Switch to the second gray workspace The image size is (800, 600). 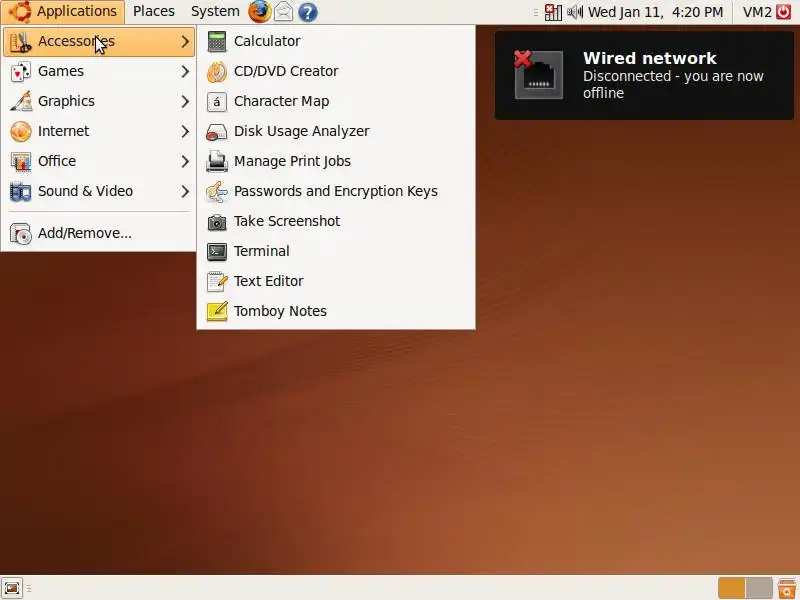pyautogui.click(x=759, y=588)
